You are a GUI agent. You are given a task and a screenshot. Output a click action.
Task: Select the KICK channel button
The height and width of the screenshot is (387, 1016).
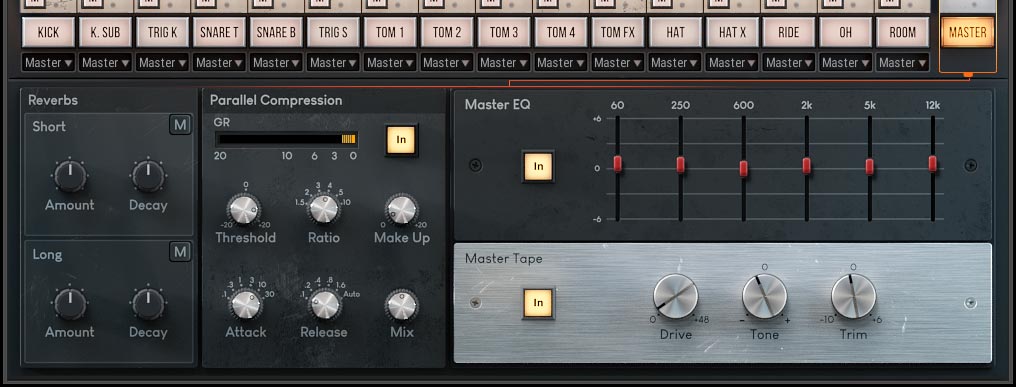(x=49, y=32)
